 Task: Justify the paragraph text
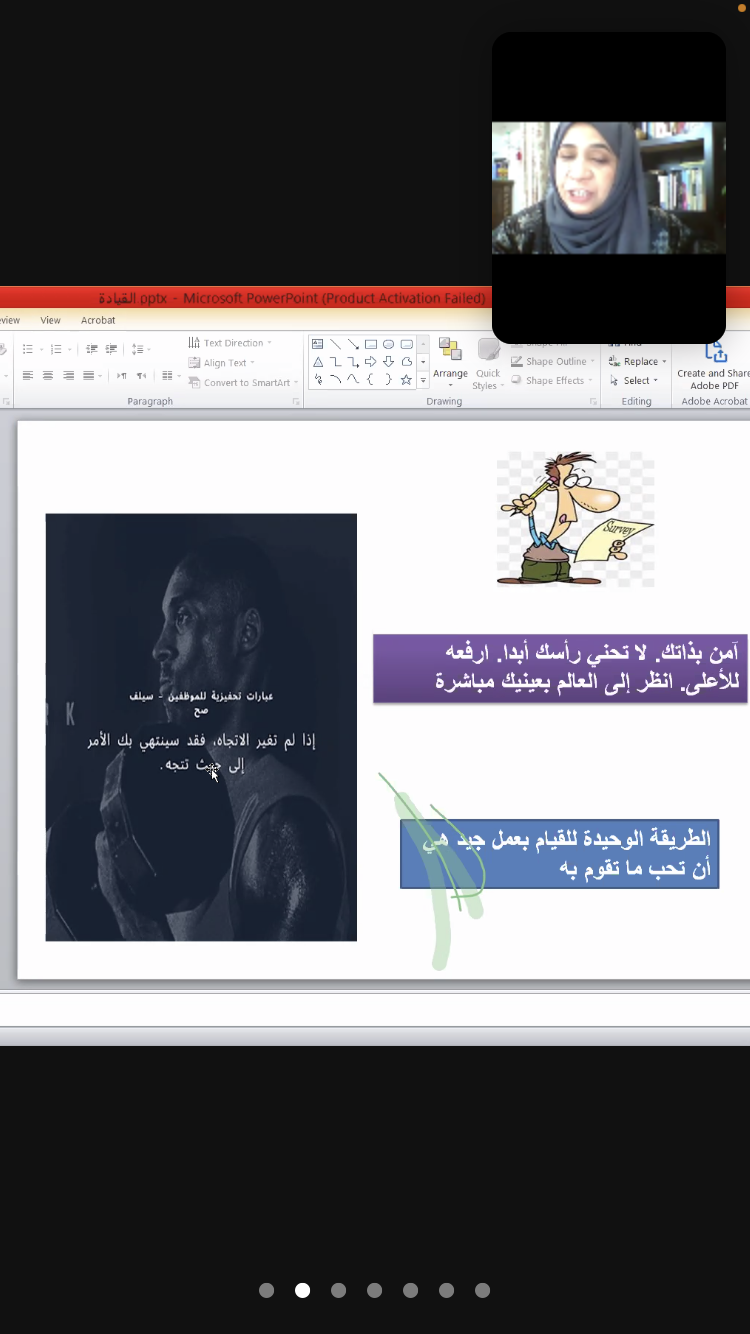tap(91, 376)
